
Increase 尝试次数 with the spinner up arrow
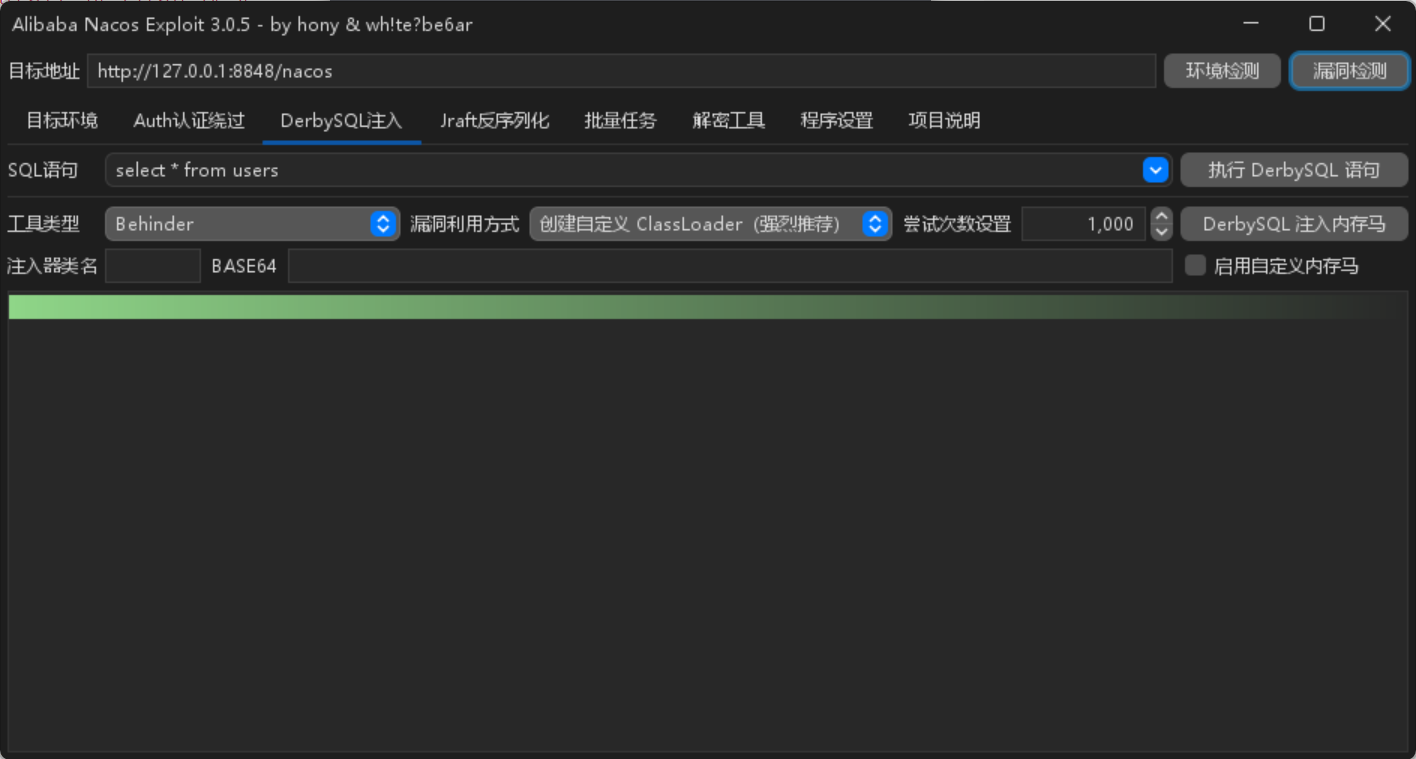[x=1161, y=216]
